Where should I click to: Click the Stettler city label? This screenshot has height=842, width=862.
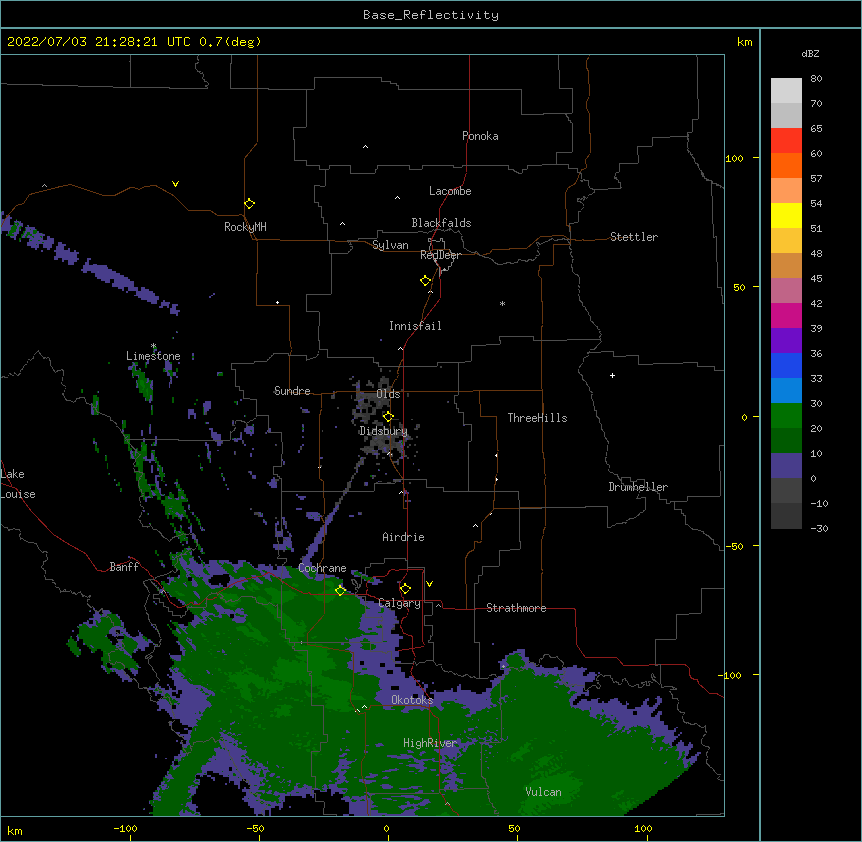pos(634,237)
